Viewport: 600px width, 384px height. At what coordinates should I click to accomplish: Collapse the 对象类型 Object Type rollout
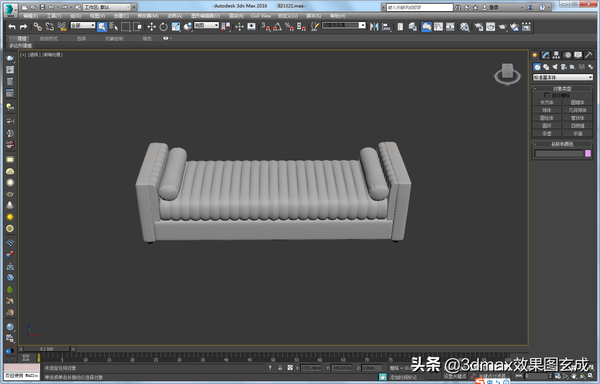point(562,88)
